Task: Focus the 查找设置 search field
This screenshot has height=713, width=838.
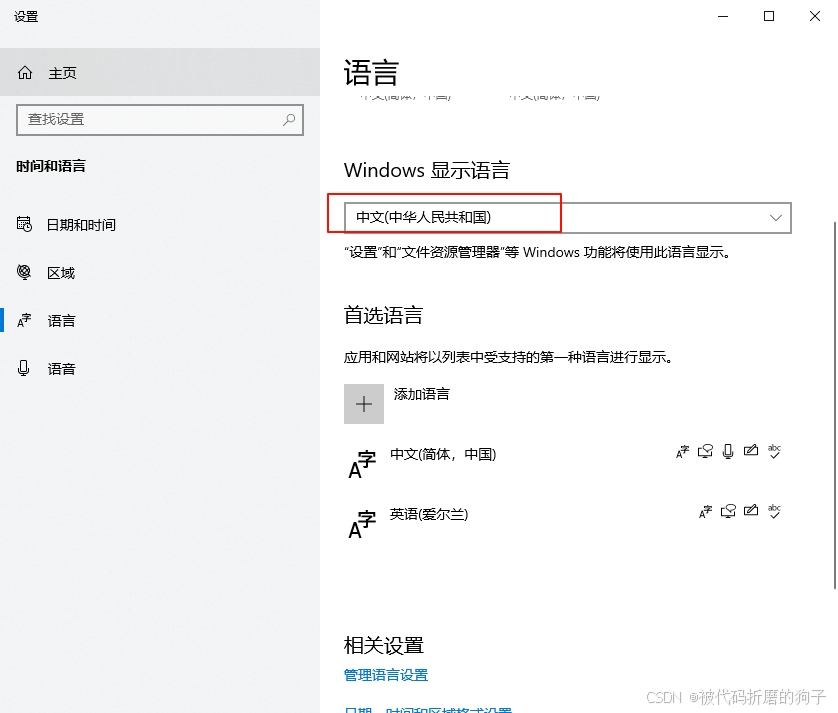Action: pyautogui.click(x=160, y=120)
